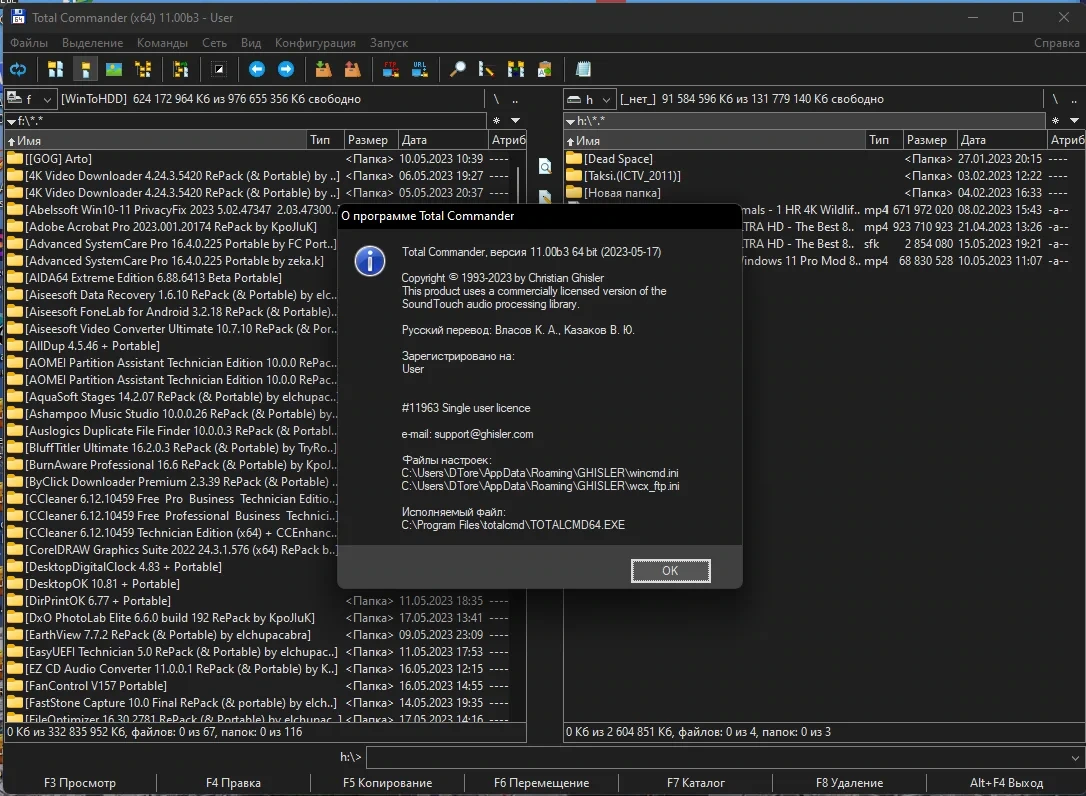Switch to brief file names view icon
1086x796 pixels.
[55, 69]
